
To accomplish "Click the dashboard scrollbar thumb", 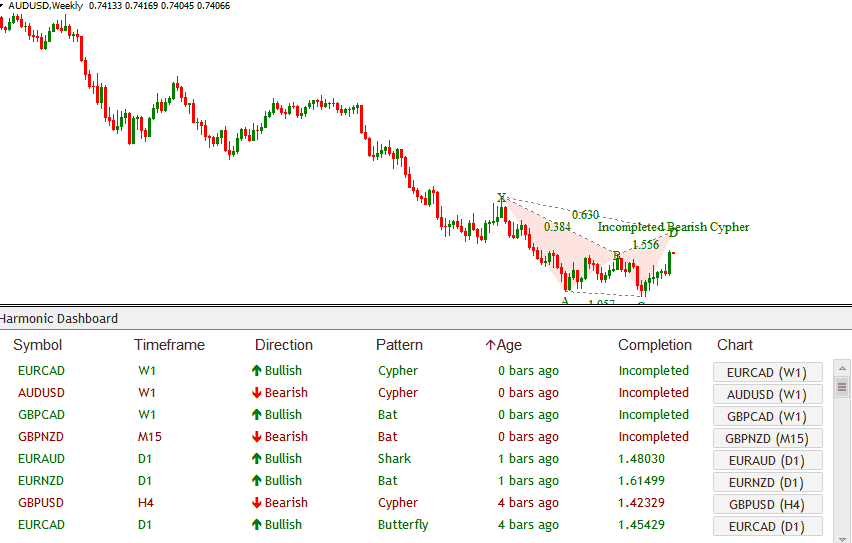I will coord(841,387).
